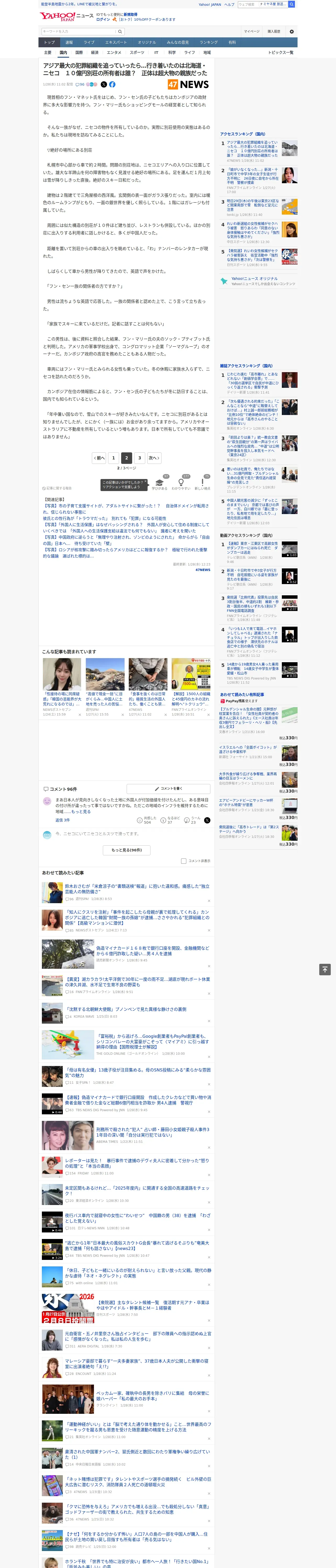Open the みんなの意見 navigation tab
The height and width of the screenshot is (1568, 336).
178,43
